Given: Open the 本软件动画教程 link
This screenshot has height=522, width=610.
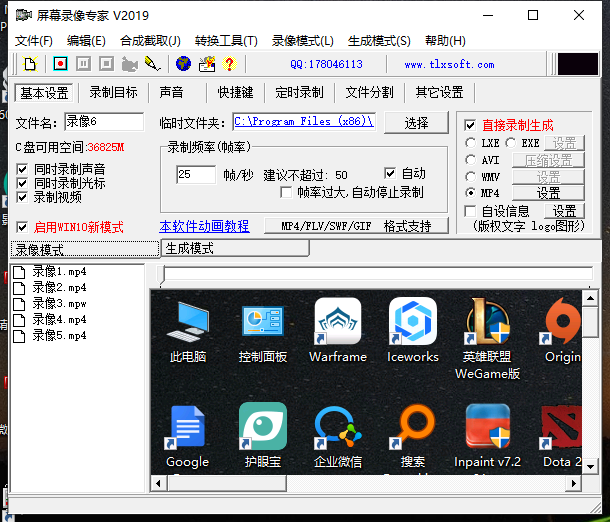Looking at the screenshot, I should pyautogui.click(x=204, y=226).
